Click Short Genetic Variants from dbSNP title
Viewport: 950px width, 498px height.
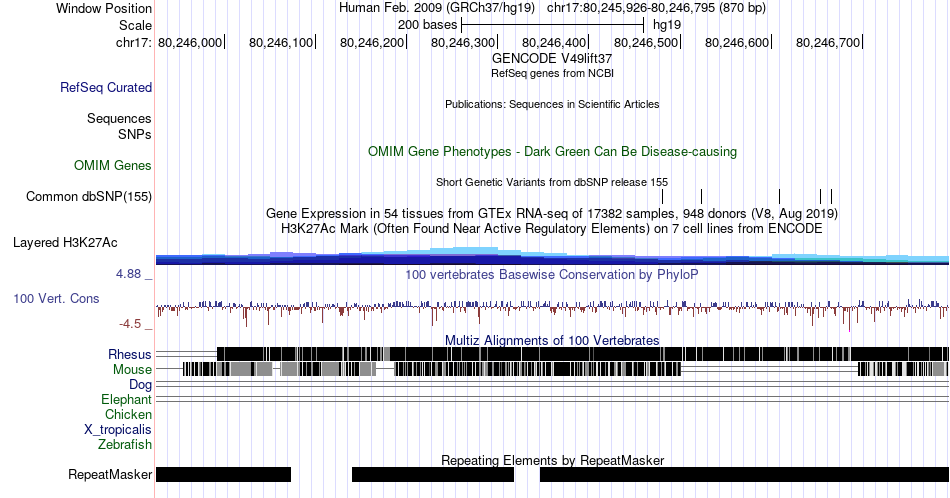coord(552,182)
